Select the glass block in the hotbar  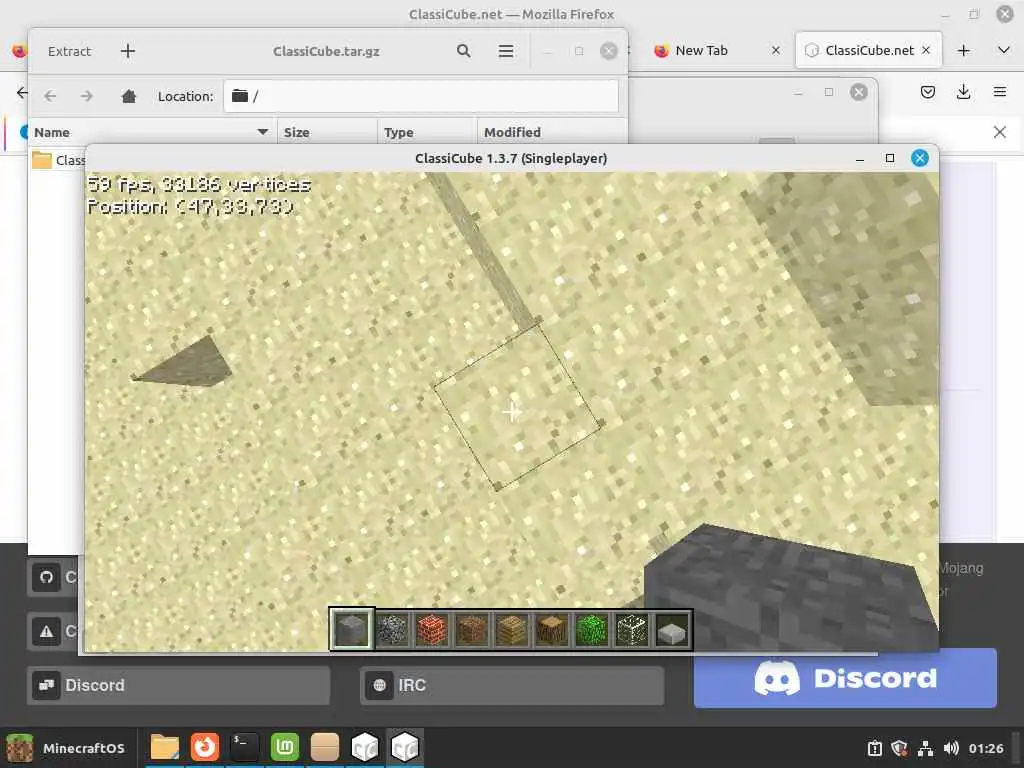[632, 630]
